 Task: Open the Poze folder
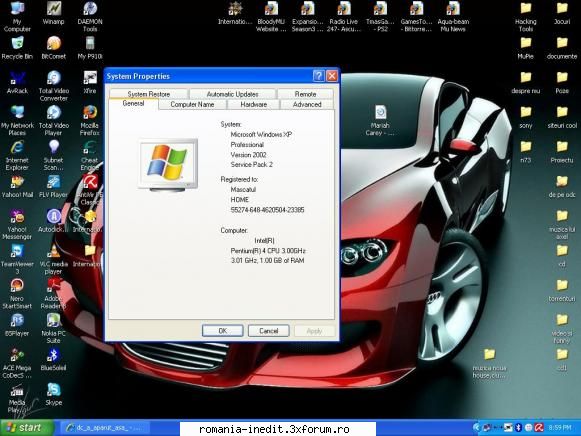[x=562, y=82]
